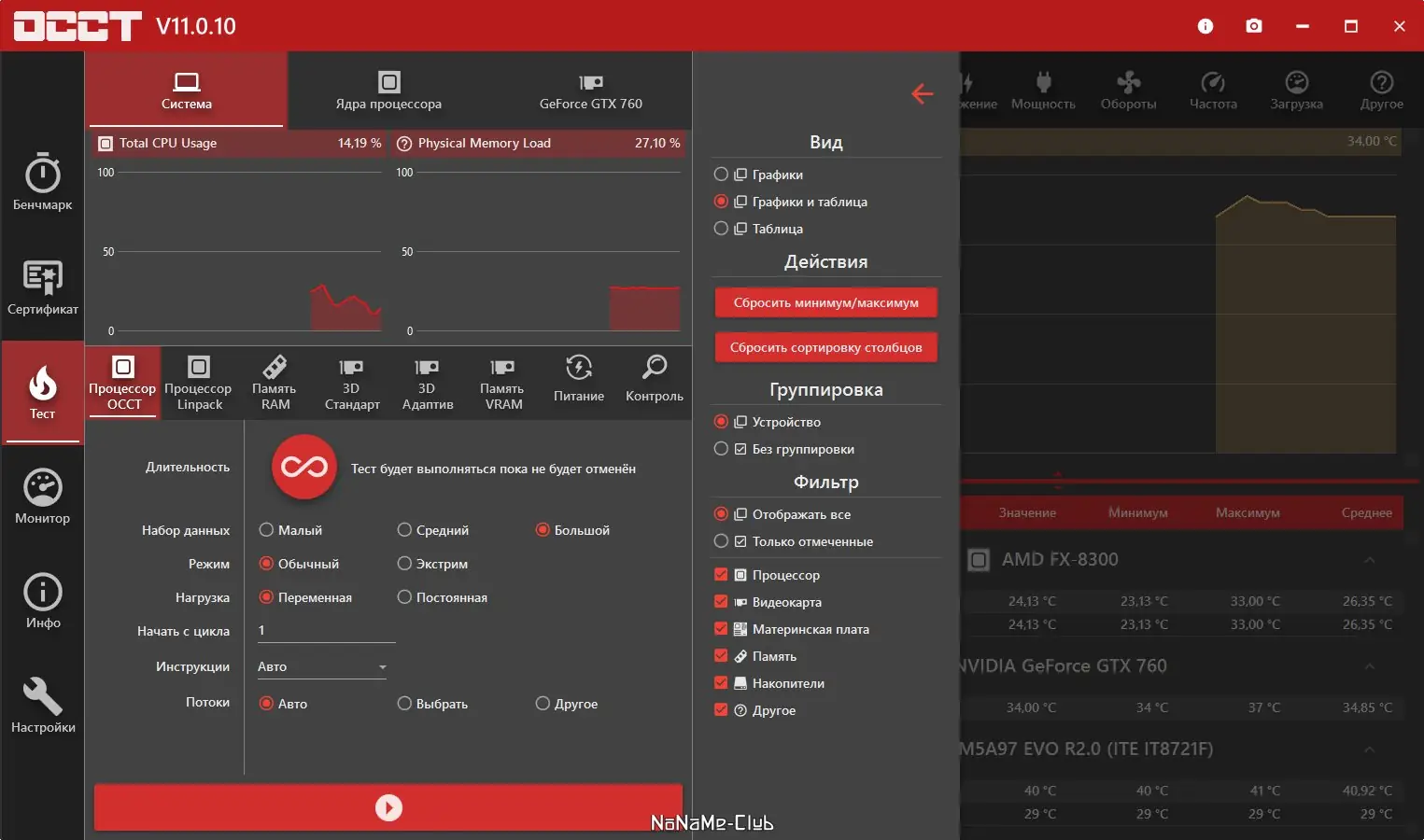
Task: Open the Инфо section
Action: (x=42, y=600)
